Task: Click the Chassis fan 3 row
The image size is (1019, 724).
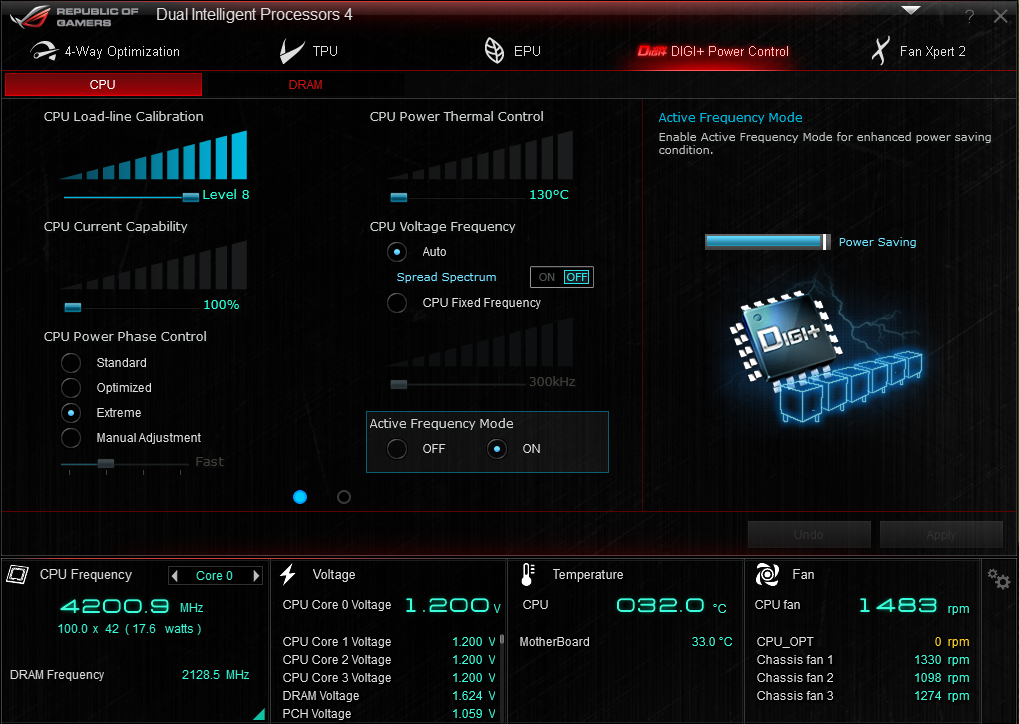Action: pyautogui.click(x=863, y=696)
